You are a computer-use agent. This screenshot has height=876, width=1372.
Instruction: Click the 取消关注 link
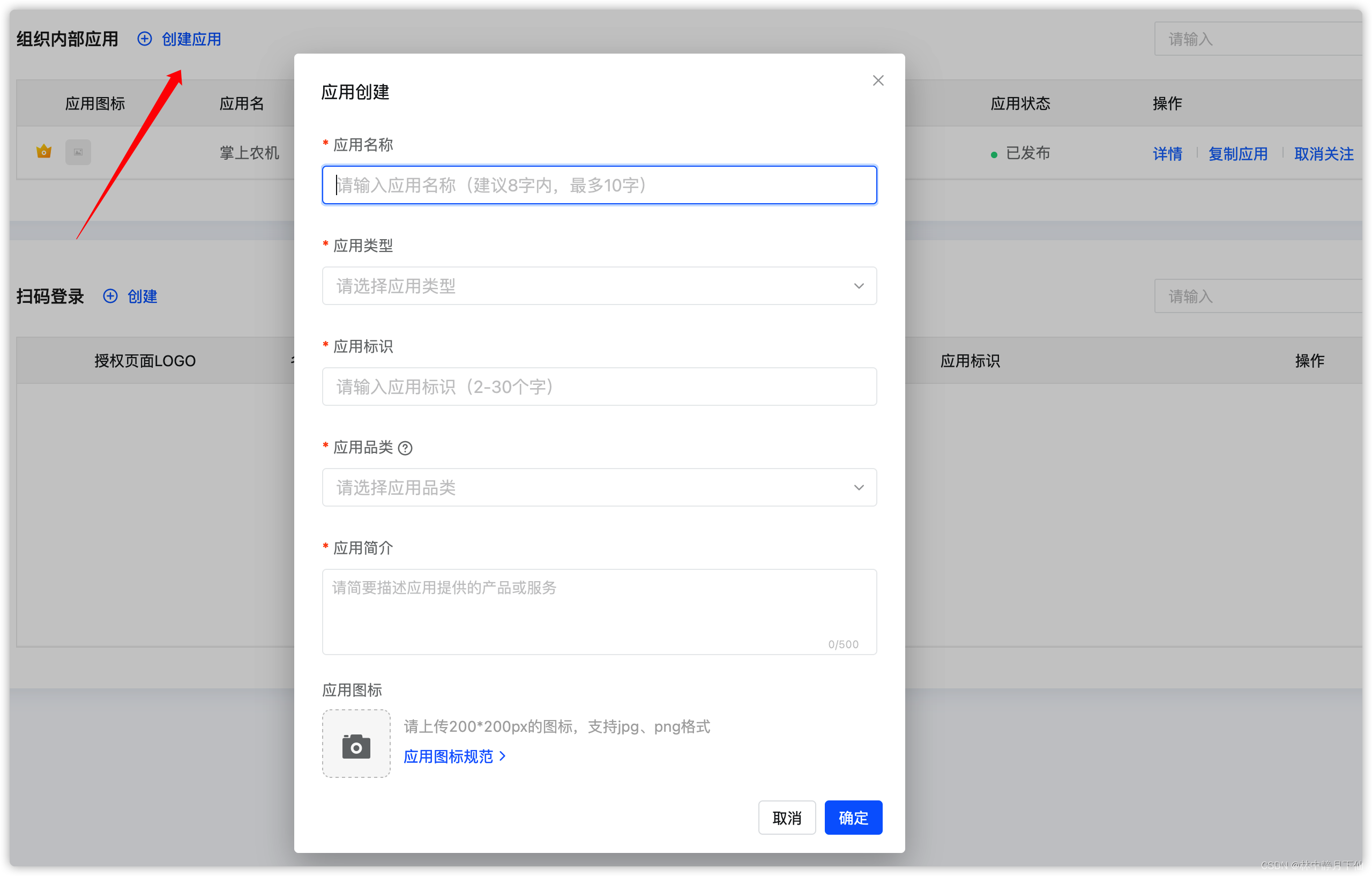click(x=1324, y=154)
